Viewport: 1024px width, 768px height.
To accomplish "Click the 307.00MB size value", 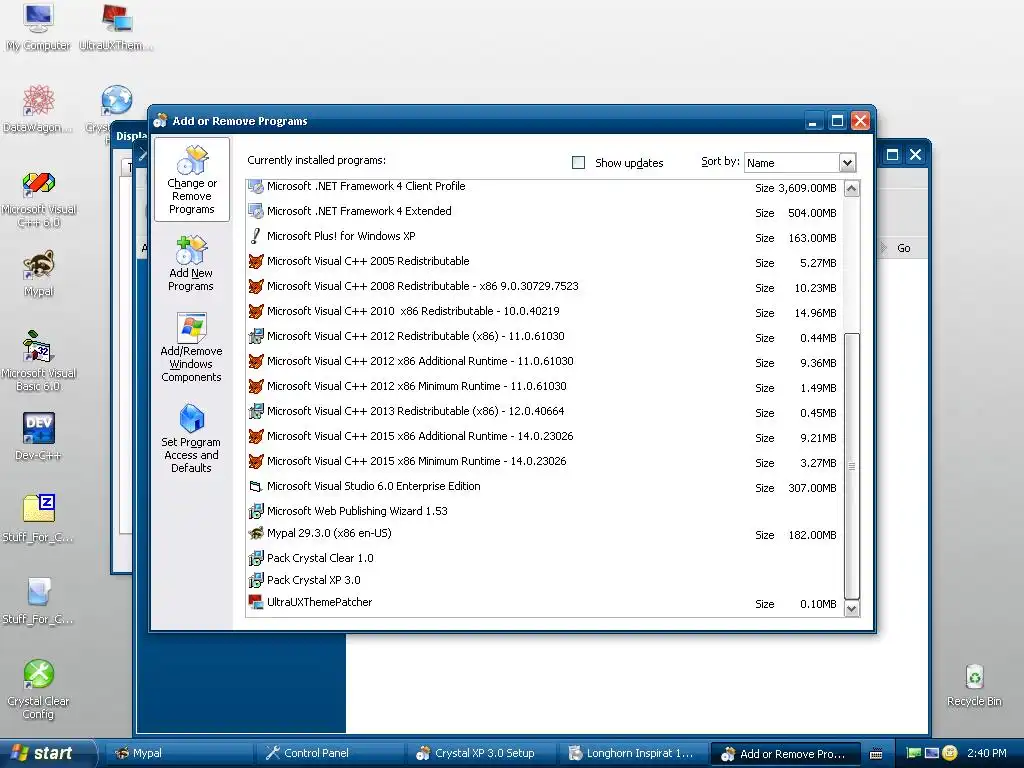I will pos(812,488).
